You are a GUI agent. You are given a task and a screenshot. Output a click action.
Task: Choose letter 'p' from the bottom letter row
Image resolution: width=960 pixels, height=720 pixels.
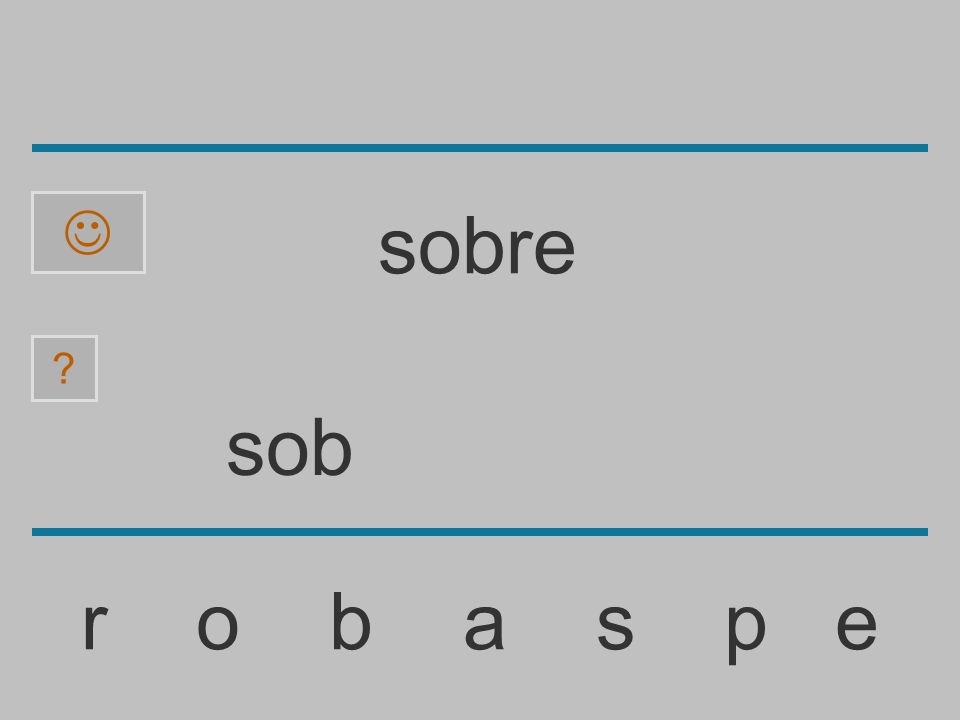(x=746, y=633)
